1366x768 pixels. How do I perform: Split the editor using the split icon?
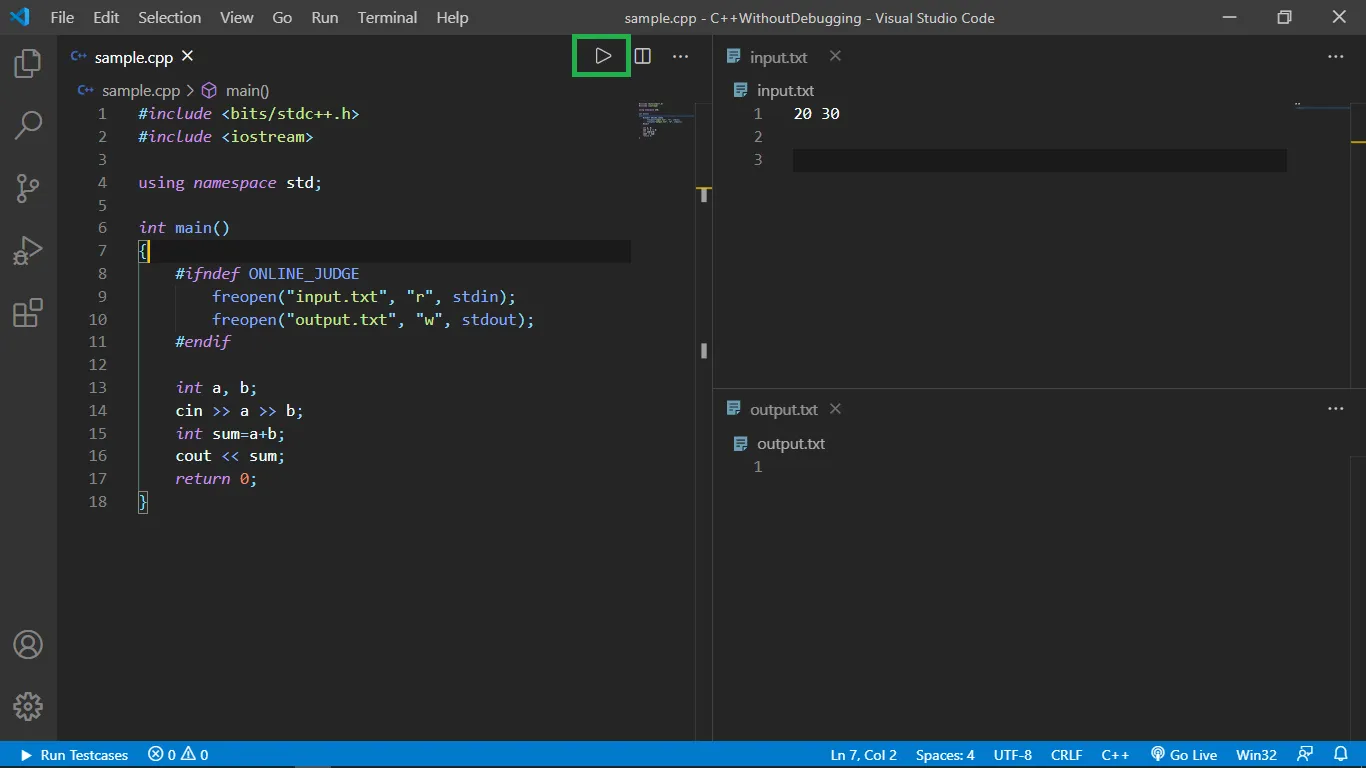click(x=641, y=56)
